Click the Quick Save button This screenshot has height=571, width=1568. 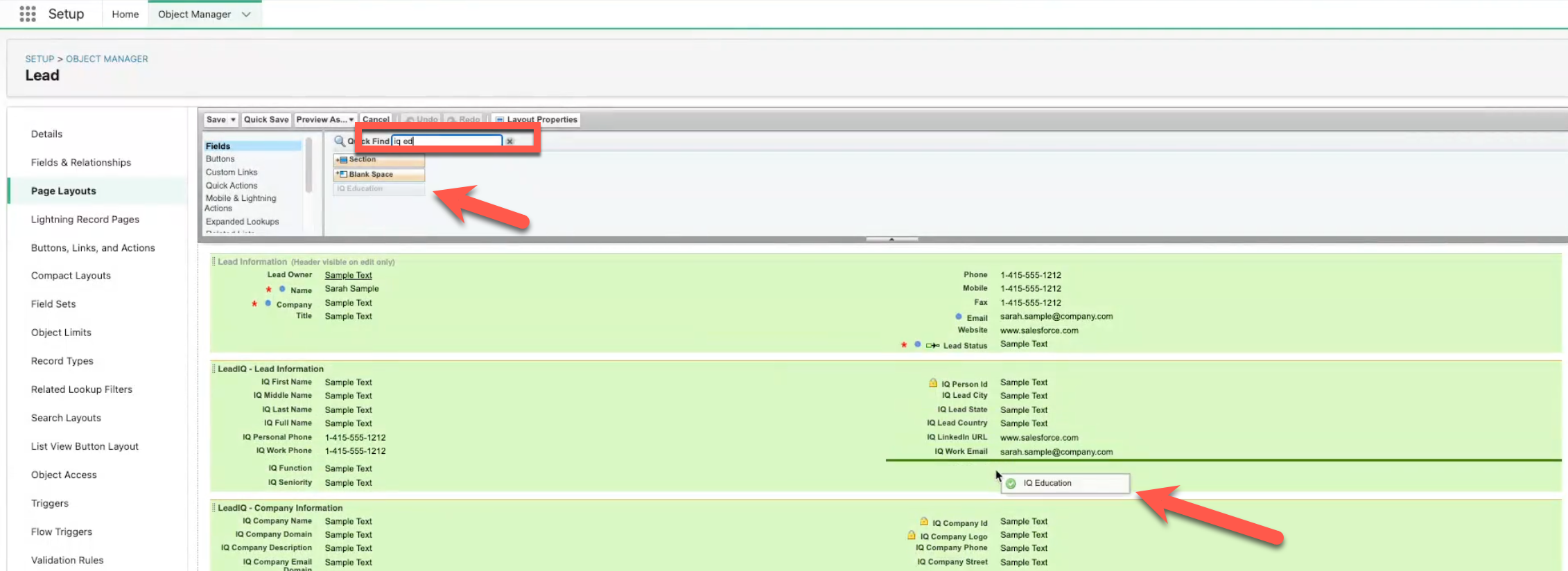pos(266,119)
